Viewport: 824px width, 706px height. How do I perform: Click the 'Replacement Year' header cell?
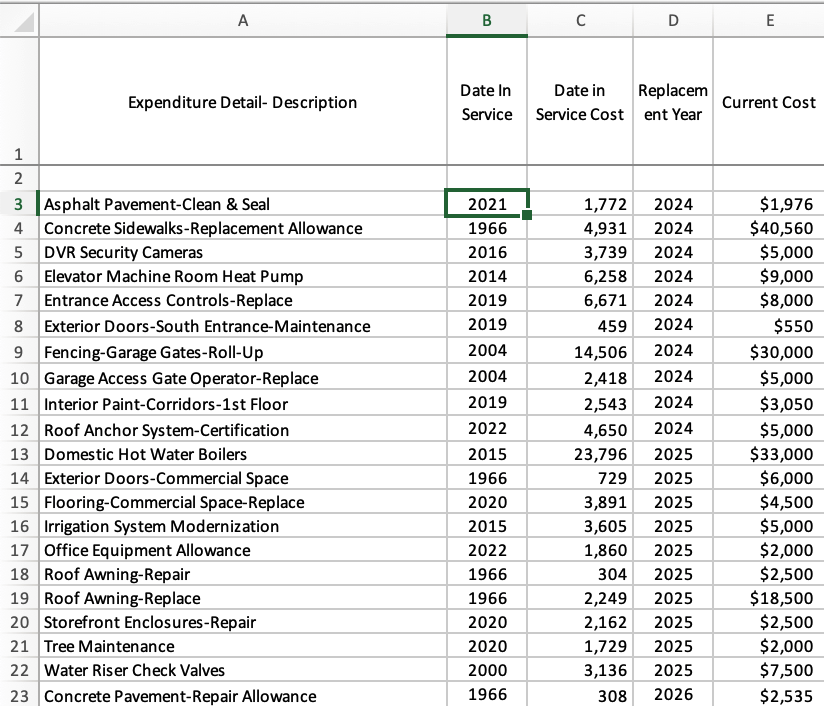coord(672,102)
